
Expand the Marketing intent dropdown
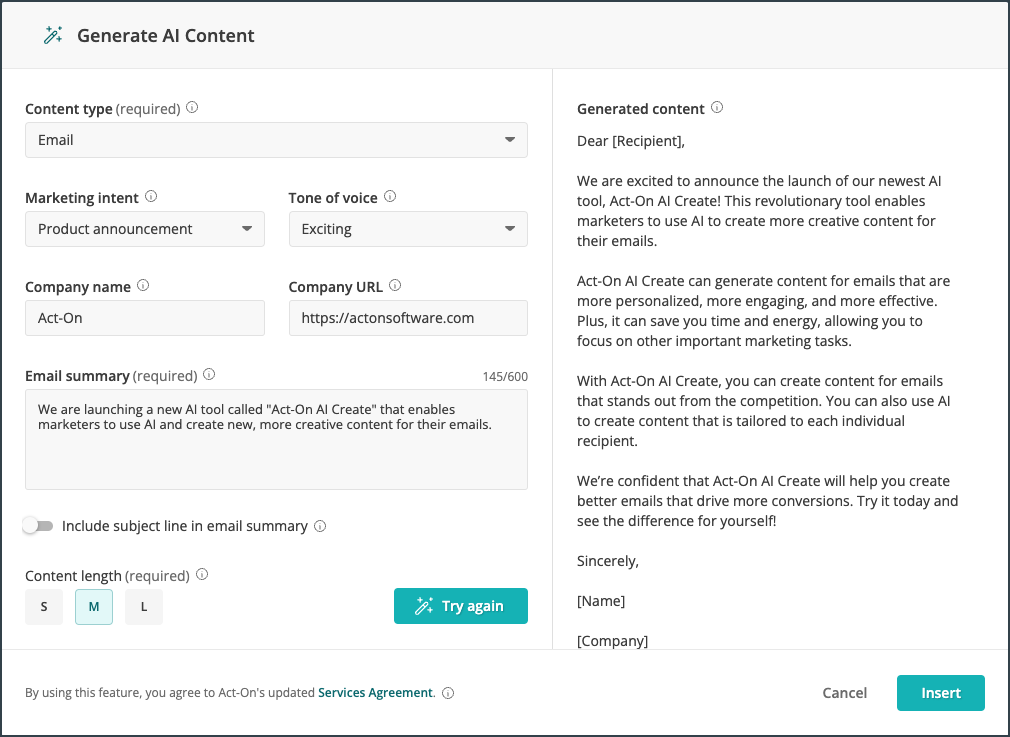(145, 229)
